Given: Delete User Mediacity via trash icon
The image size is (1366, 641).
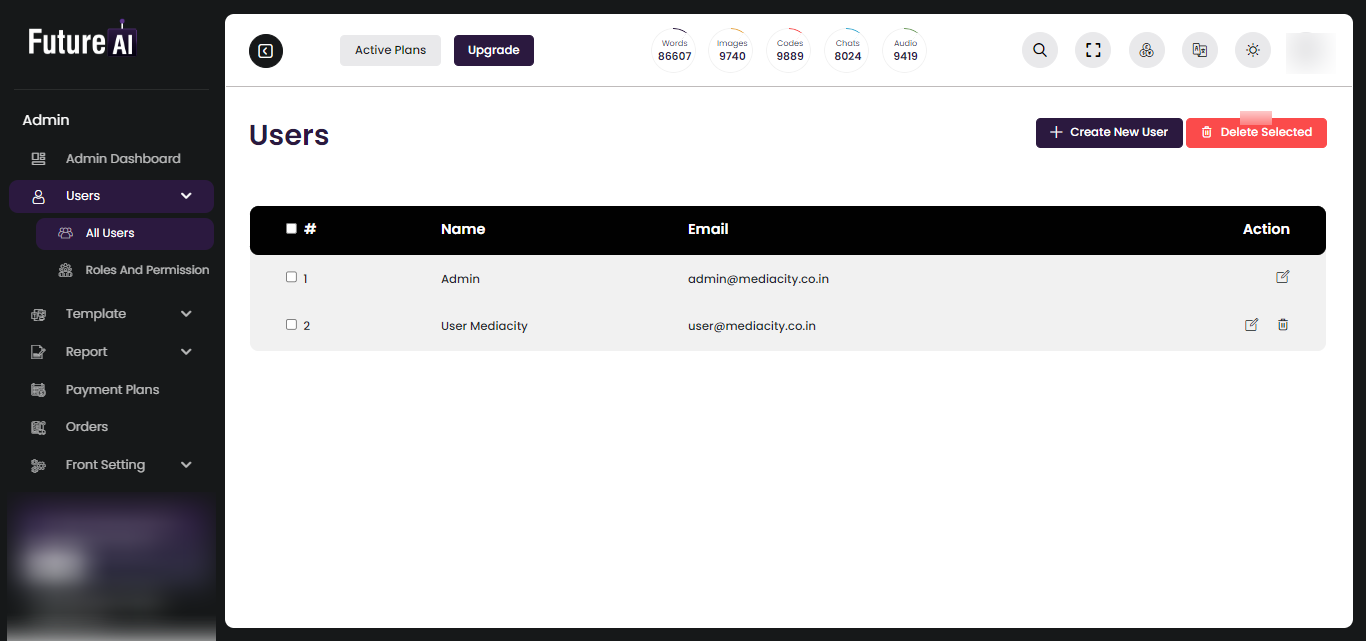Looking at the screenshot, I should pyautogui.click(x=1283, y=324).
